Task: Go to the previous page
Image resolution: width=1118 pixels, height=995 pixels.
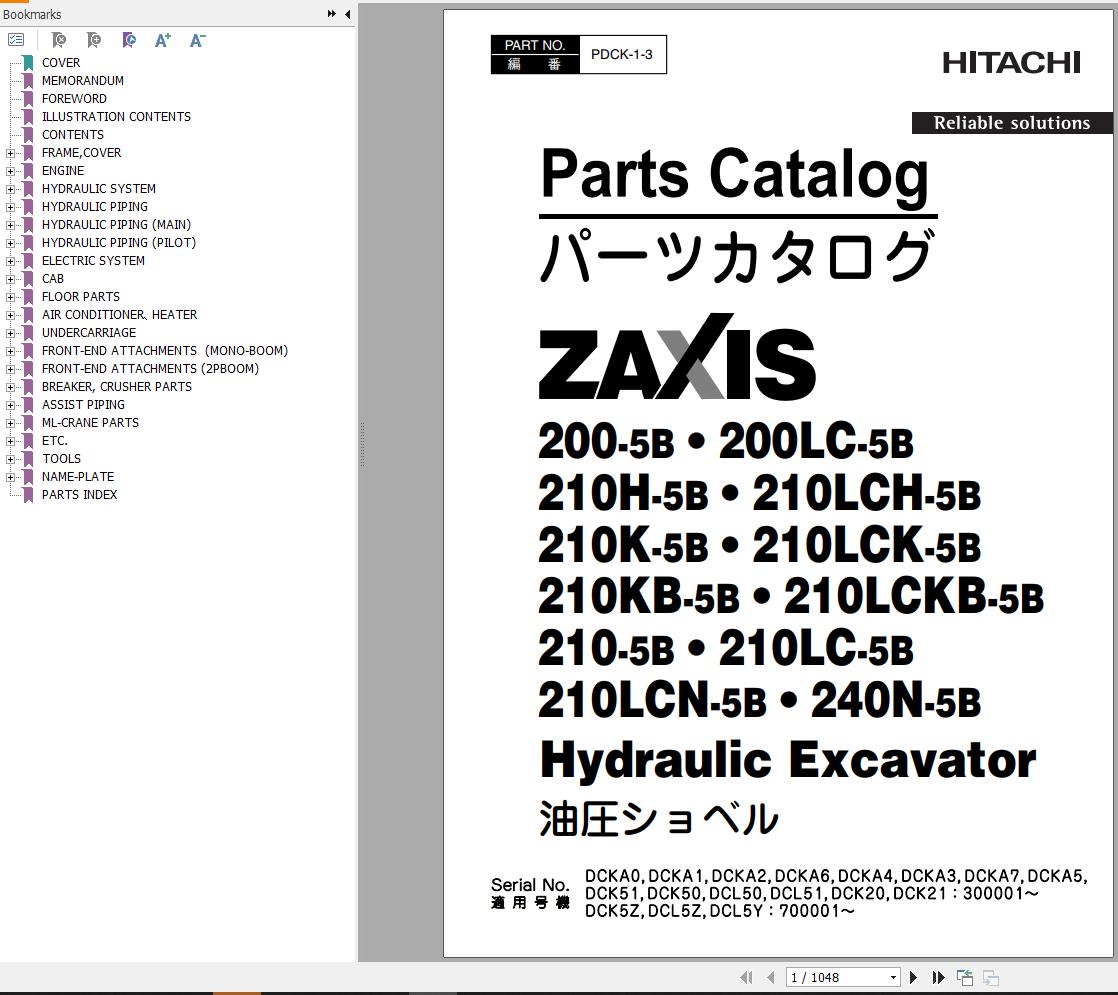Action: 770,977
